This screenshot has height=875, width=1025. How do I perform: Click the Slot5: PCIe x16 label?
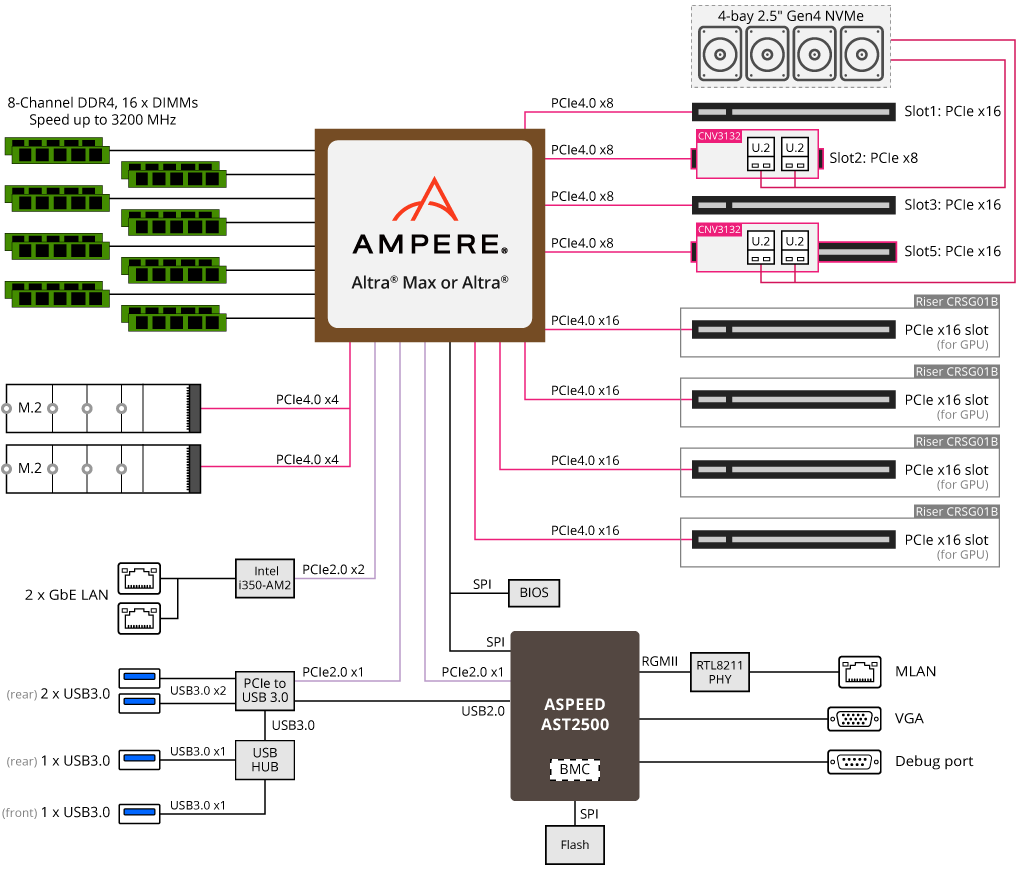(x=952, y=252)
